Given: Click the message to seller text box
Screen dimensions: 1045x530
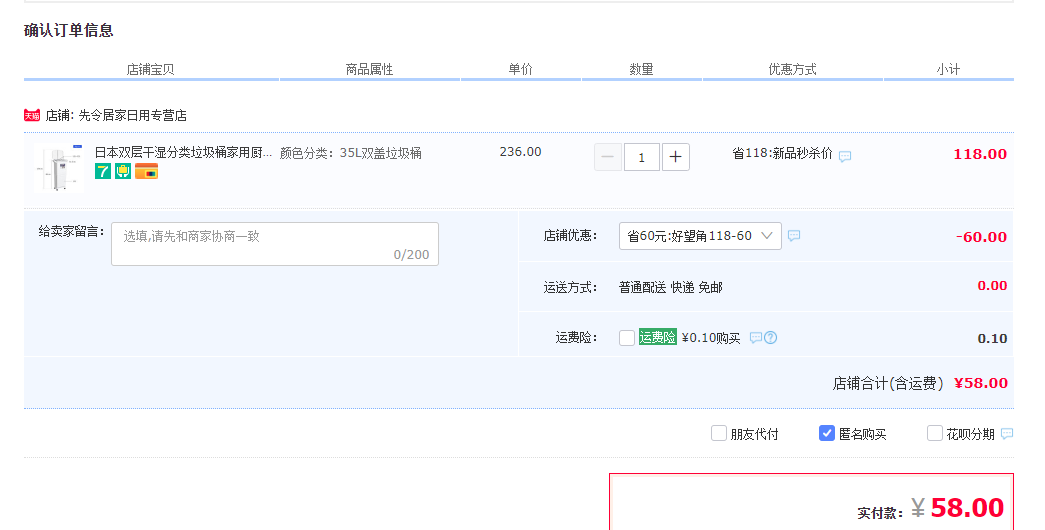Looking at the screenshot, I should (x=275, y=244).
